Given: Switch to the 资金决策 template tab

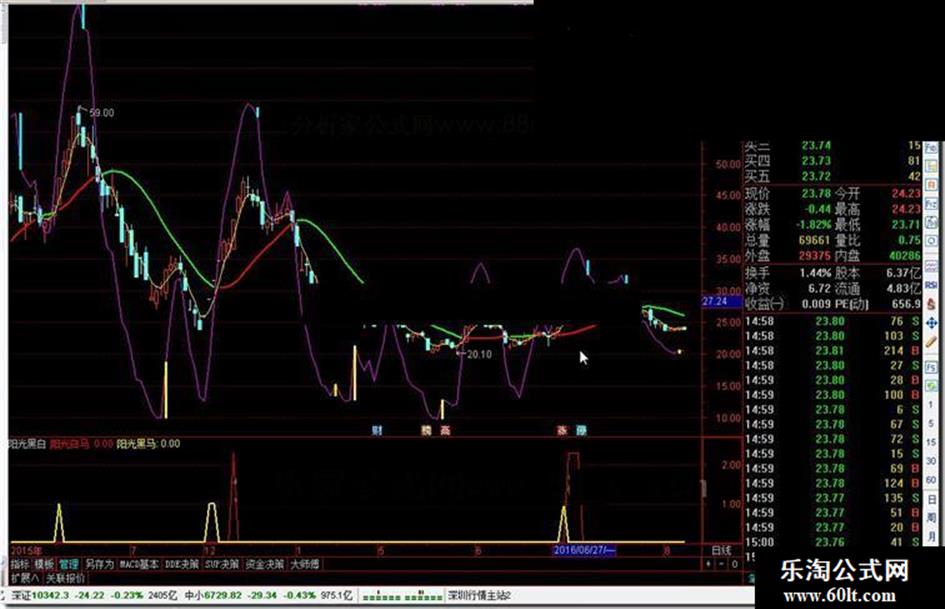Looking at the screenshot, I should coord(265,564).
